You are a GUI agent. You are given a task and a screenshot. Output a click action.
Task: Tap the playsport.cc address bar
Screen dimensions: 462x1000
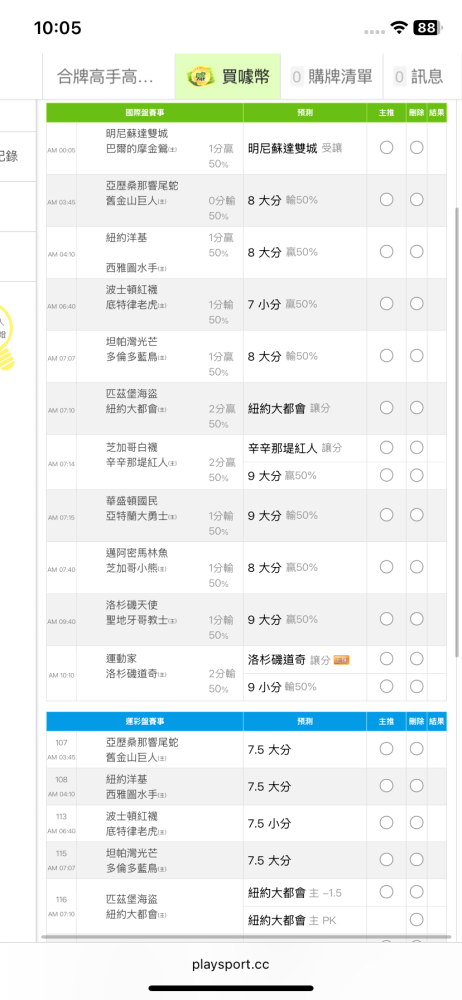pos(231,964)
